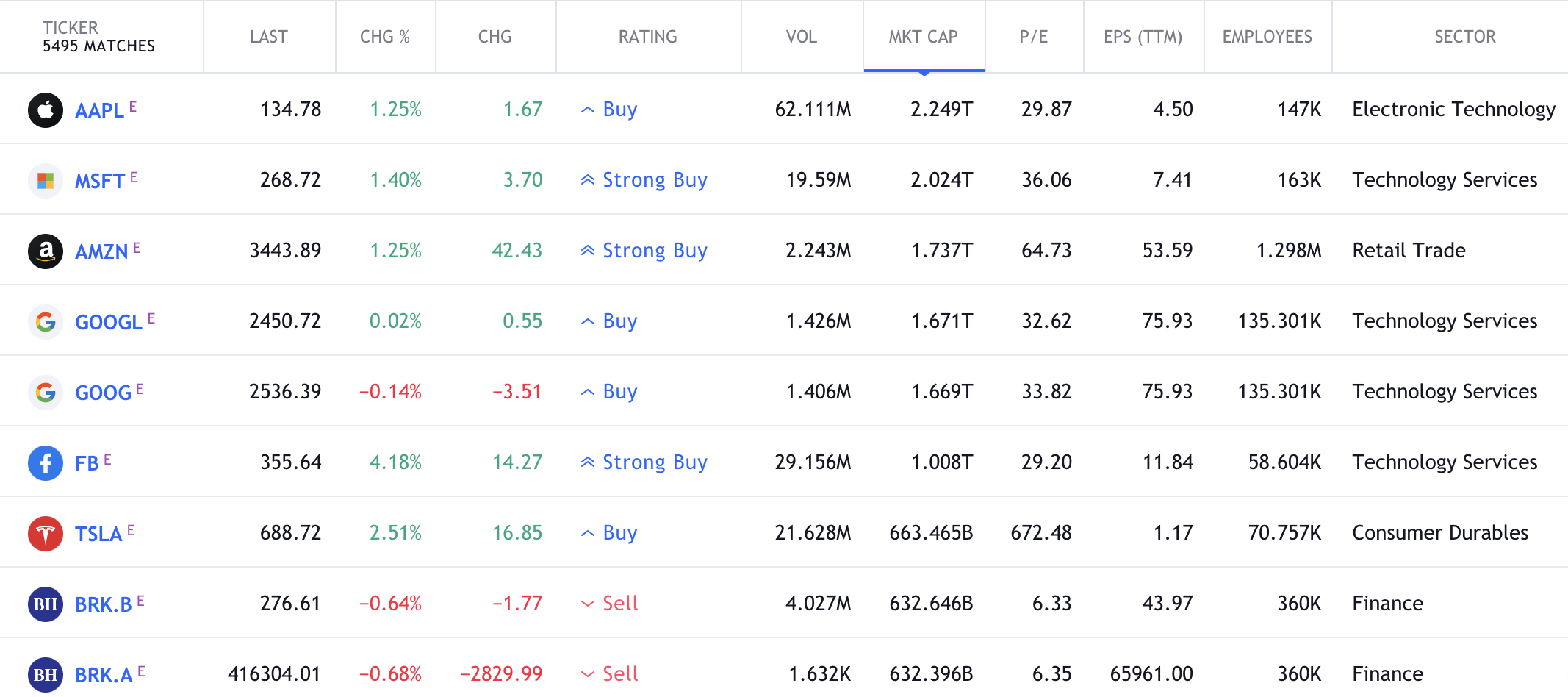Open the BRK.A ticker link

click(104, 675)
